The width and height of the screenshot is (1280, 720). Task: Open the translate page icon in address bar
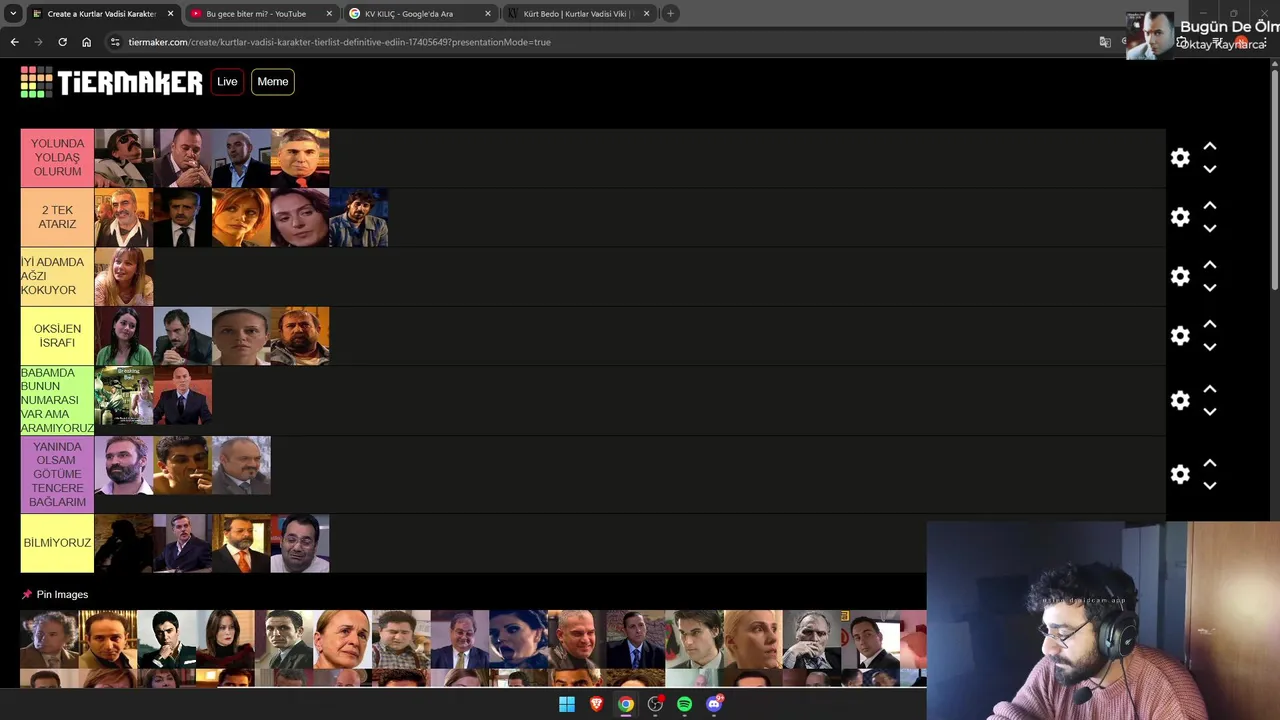tap(1105, 42)
